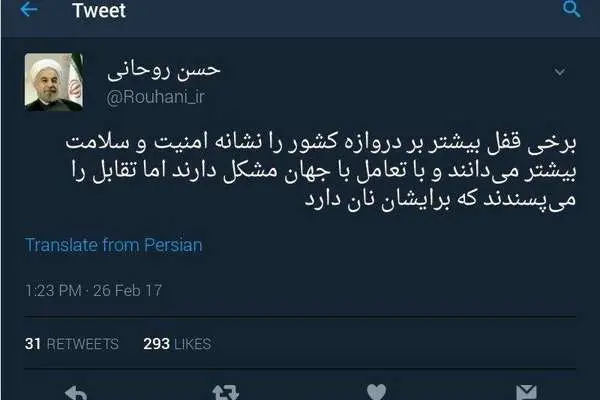The height and width of the screenshot is (400, 600).
Task: Click the 31 retweet count number
Action: [33, 344]
